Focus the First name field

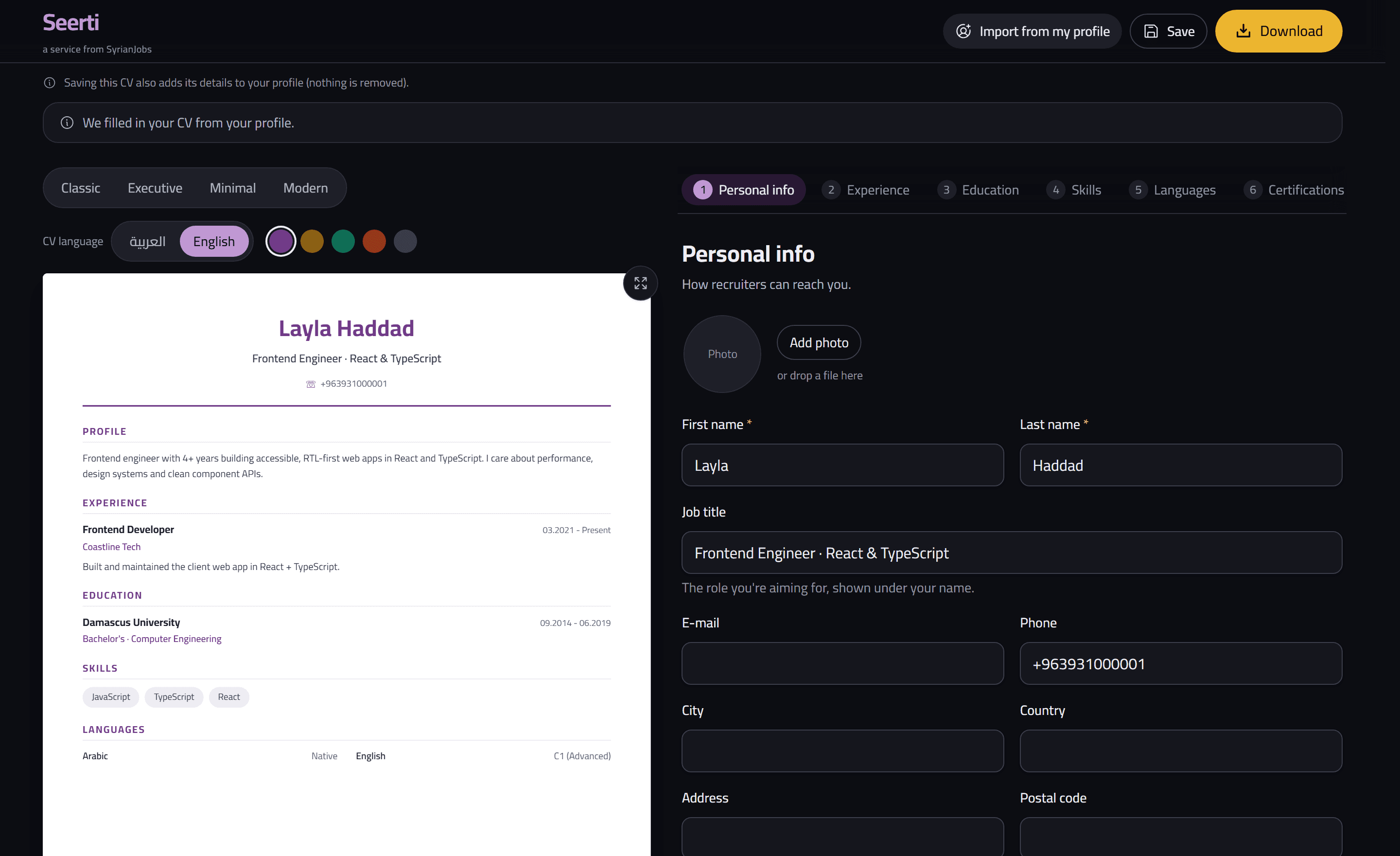point(842,465)
